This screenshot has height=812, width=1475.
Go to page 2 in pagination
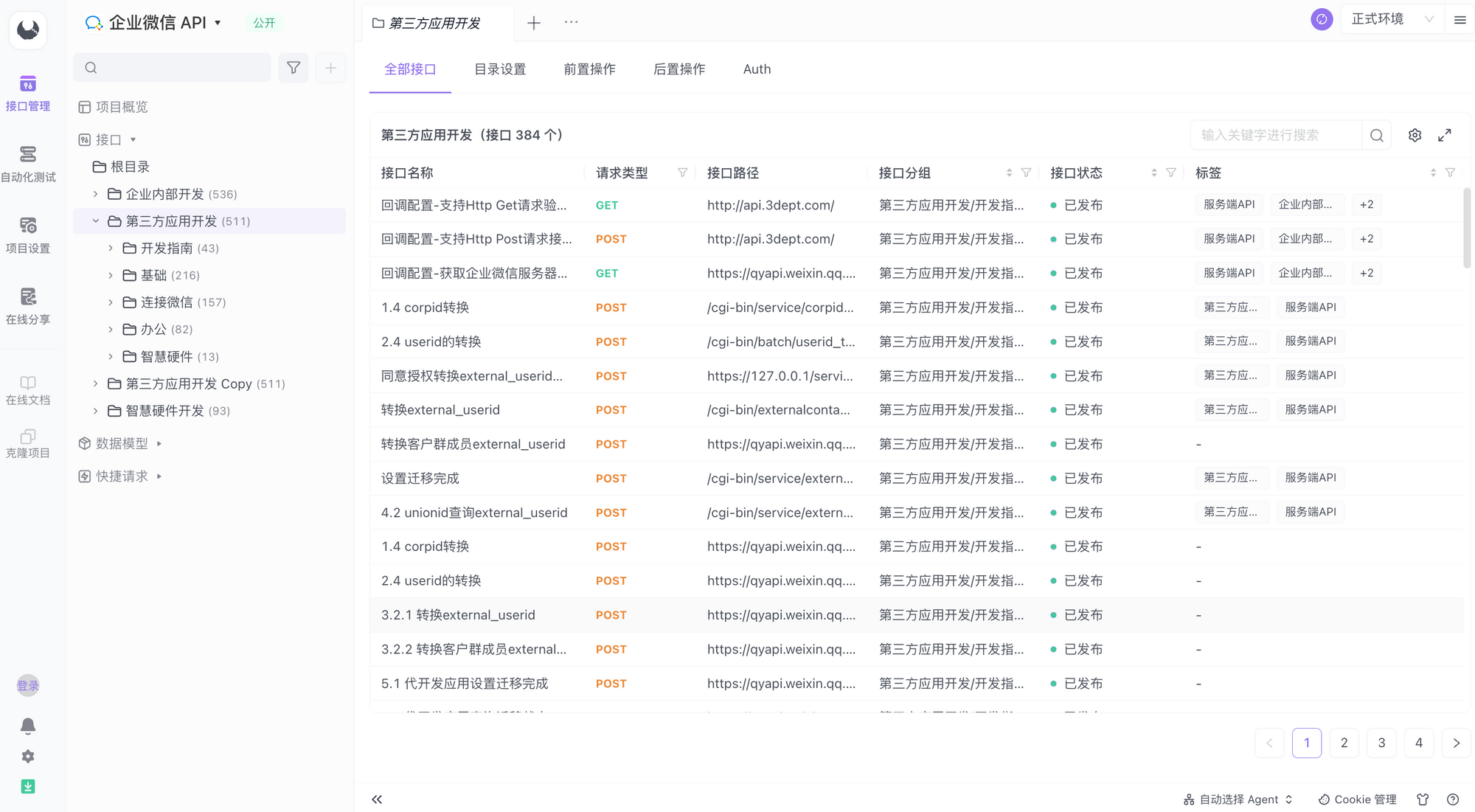click(1344, 743)
